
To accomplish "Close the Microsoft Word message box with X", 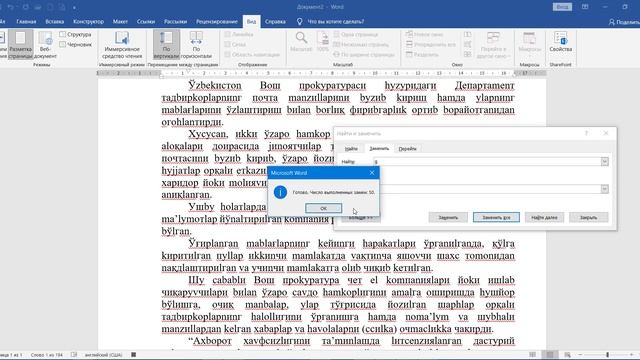I will [372, 173].
